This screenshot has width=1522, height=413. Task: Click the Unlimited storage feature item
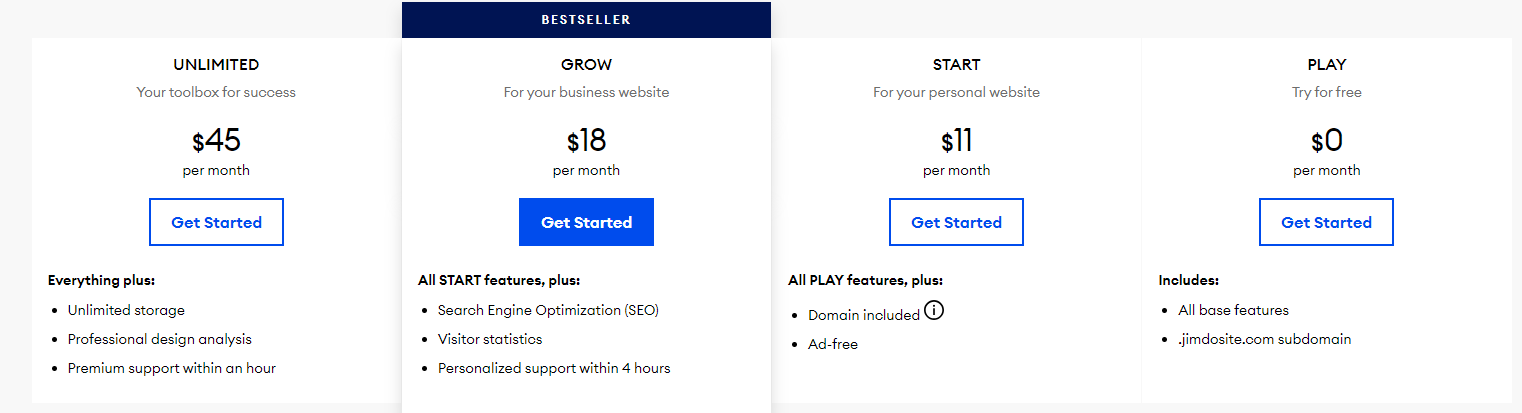pyautogui.click(x=126, y=310)
